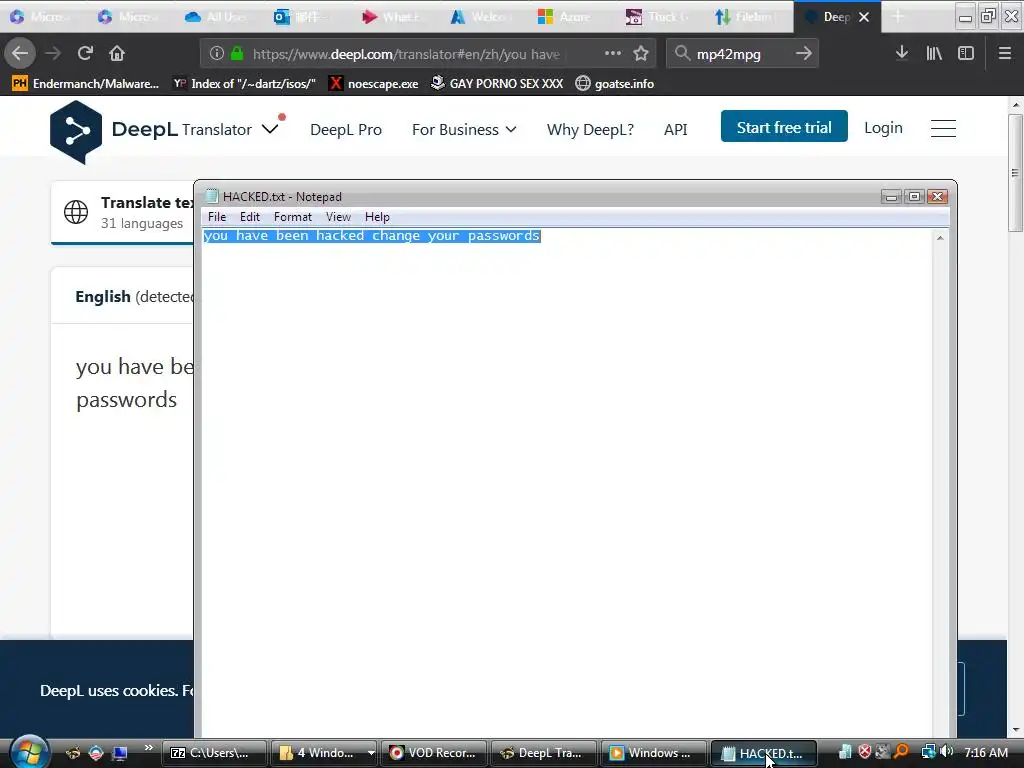Open the Windows Start orb
Image resolution: width=1024 pixels, height=768 pixels.
[29, 752]
